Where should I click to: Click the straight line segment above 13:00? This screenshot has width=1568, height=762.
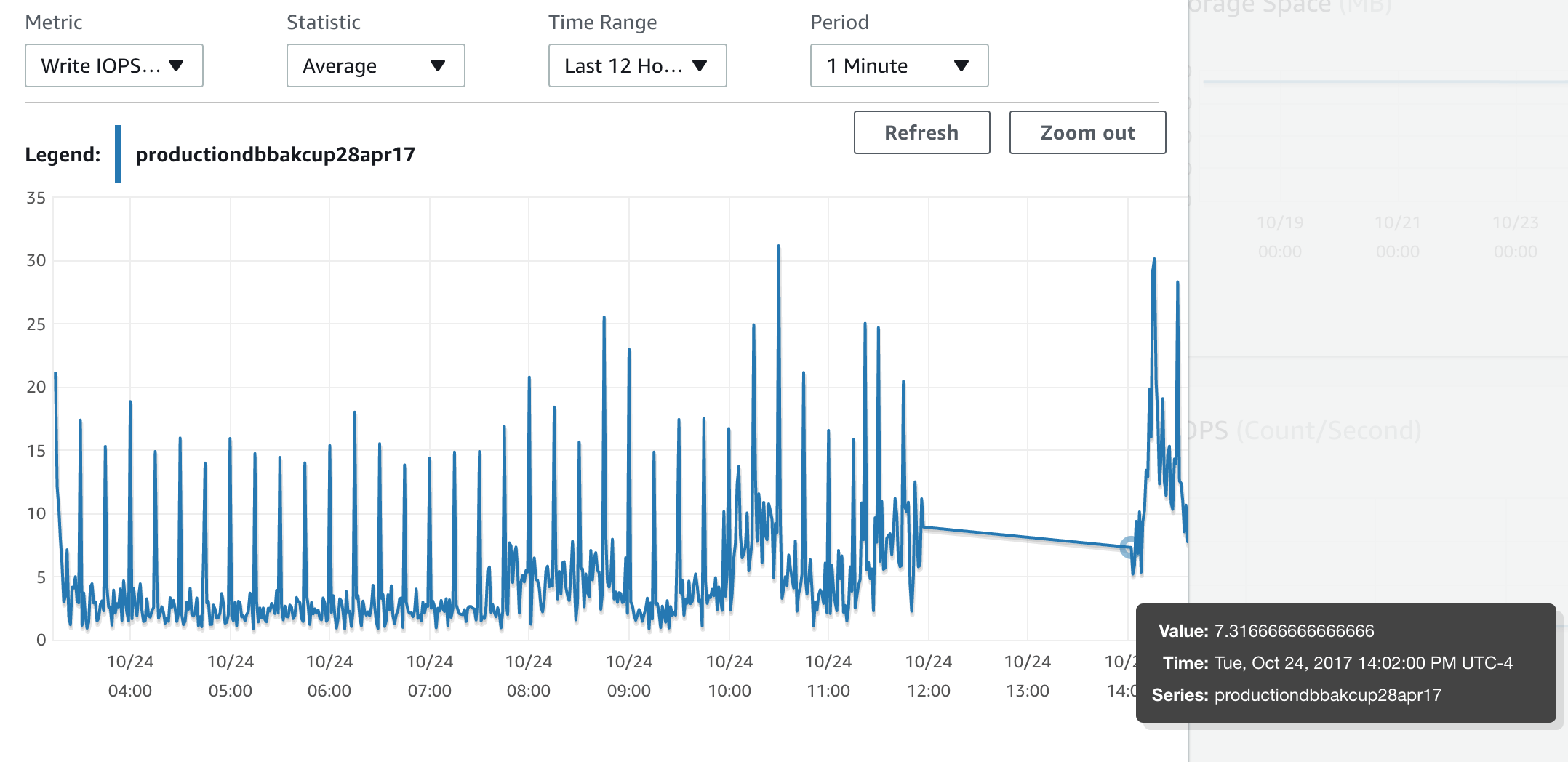pos(1027,537)
